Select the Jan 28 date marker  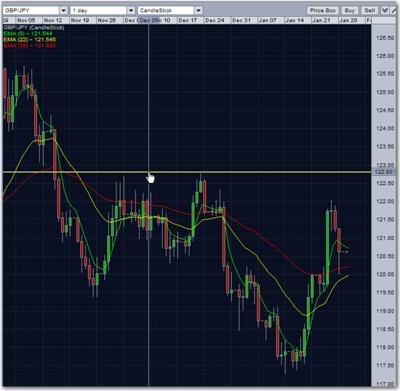[x=348, y=20]
